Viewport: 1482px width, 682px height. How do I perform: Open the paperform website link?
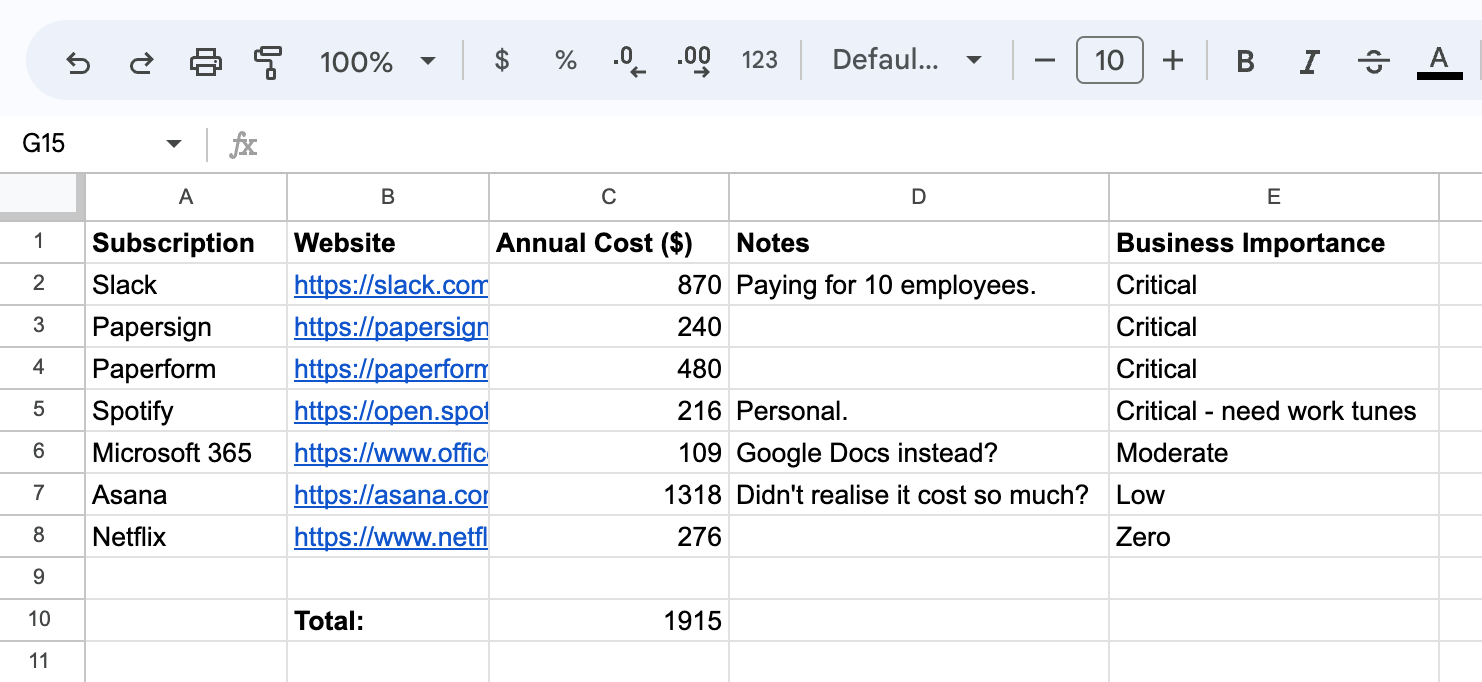pyautogui.click(x=391, y=369)
